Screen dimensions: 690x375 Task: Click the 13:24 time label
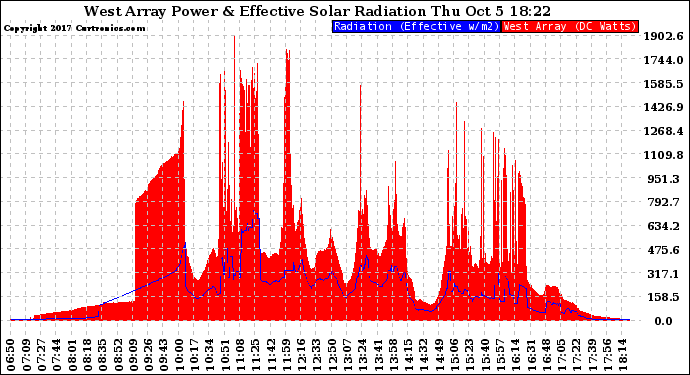363,355
